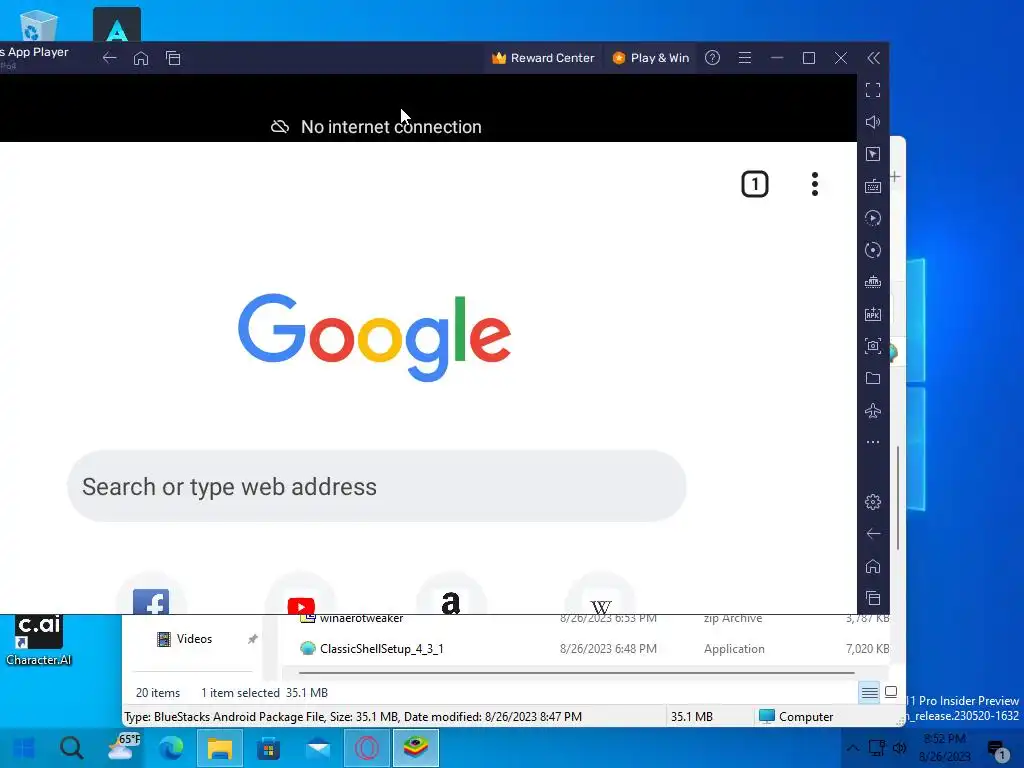Expand more sidebar tools via three dots

[873, 442]
